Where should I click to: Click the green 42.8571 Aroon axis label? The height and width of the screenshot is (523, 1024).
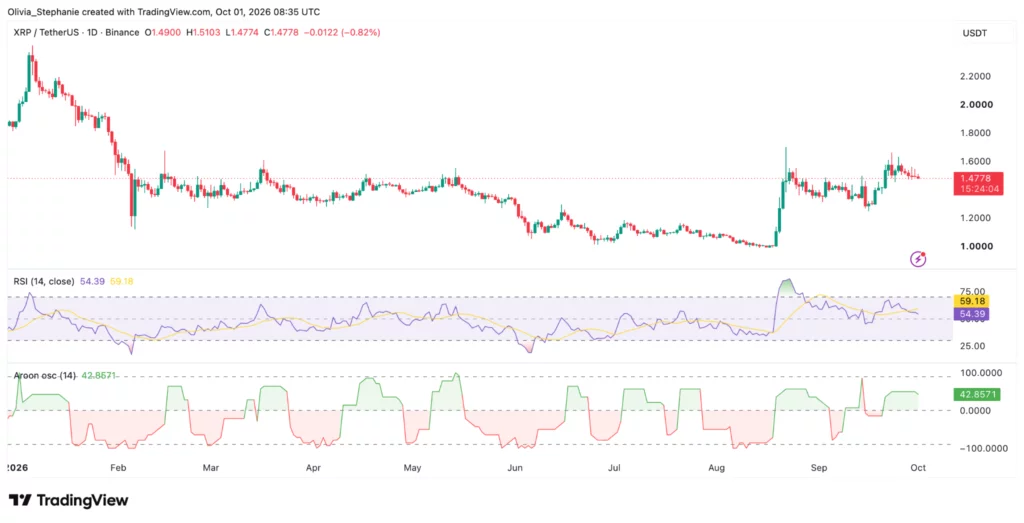click(x=976, y=395)
